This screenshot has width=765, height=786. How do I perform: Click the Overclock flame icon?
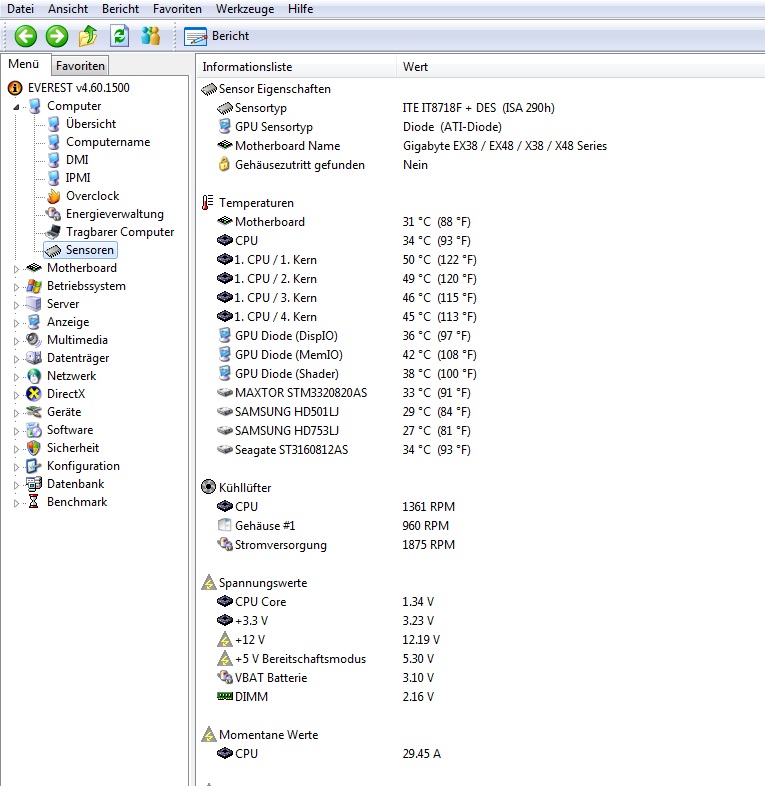pyautogui.click(x=54, y=196)
